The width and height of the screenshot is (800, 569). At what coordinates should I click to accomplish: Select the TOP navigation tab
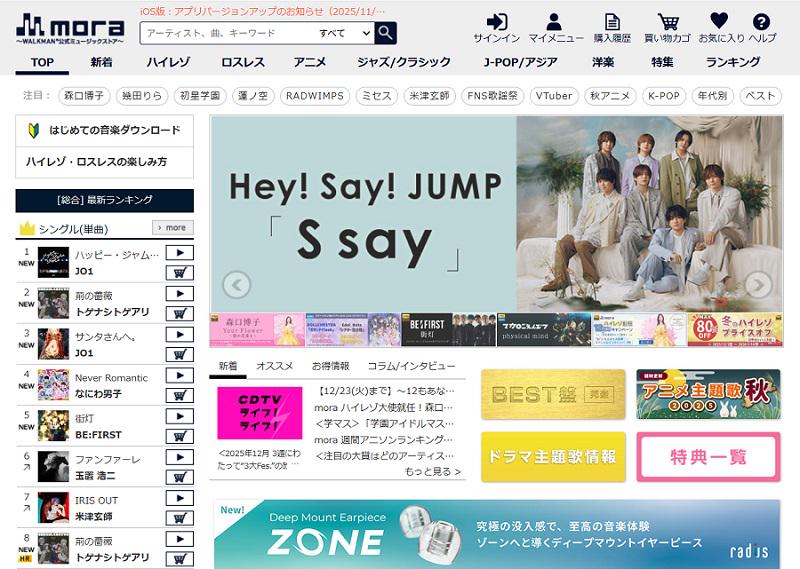[x=42, y=62]
